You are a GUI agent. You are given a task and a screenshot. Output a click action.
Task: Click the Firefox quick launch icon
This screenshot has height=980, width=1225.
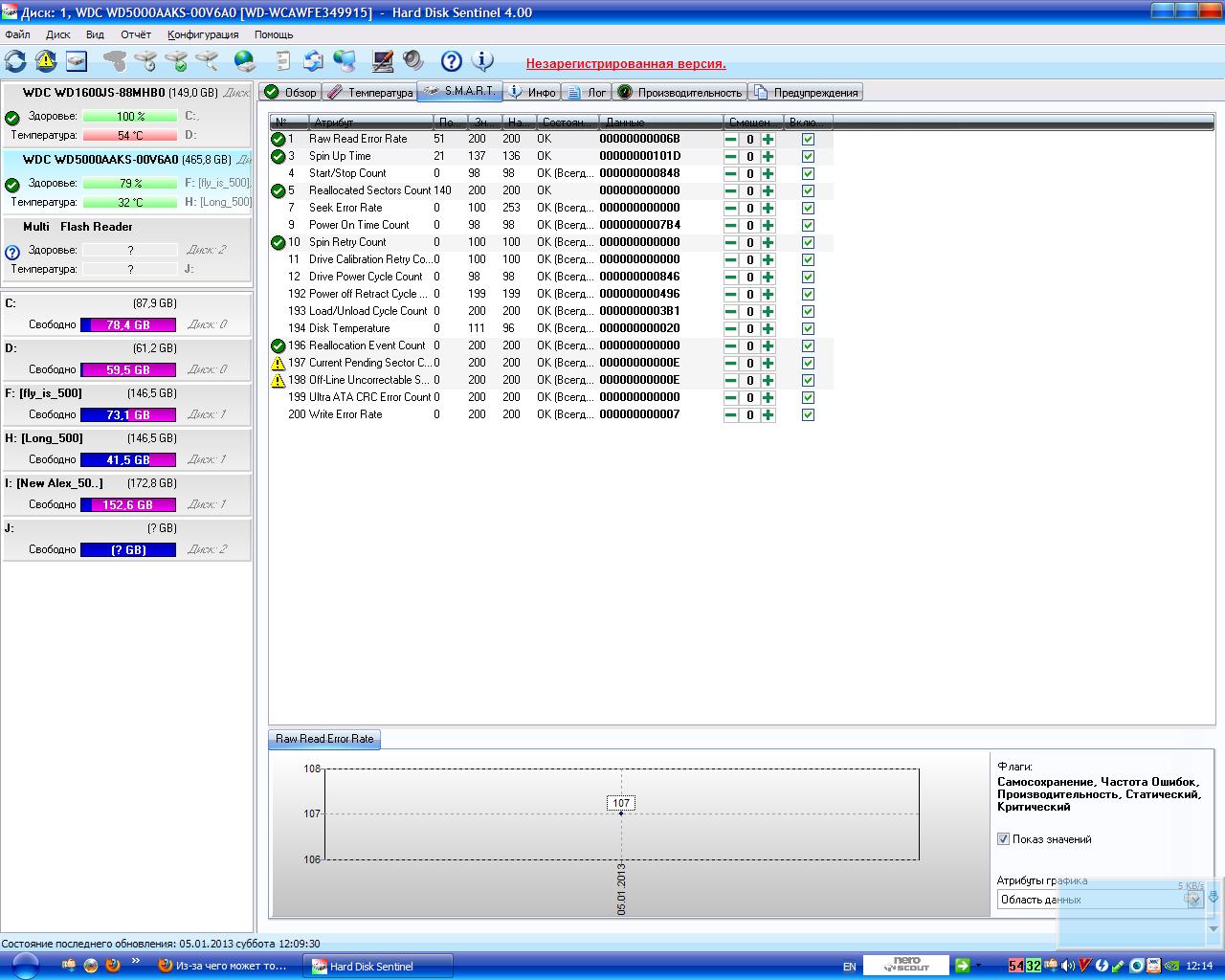[x=113, y=965]
